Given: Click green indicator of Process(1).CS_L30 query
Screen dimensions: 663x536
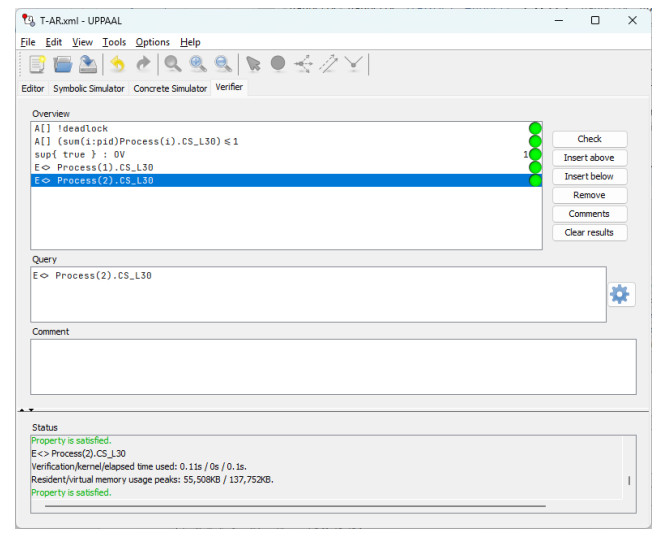Looking at the screenshot, I should 535,167.
